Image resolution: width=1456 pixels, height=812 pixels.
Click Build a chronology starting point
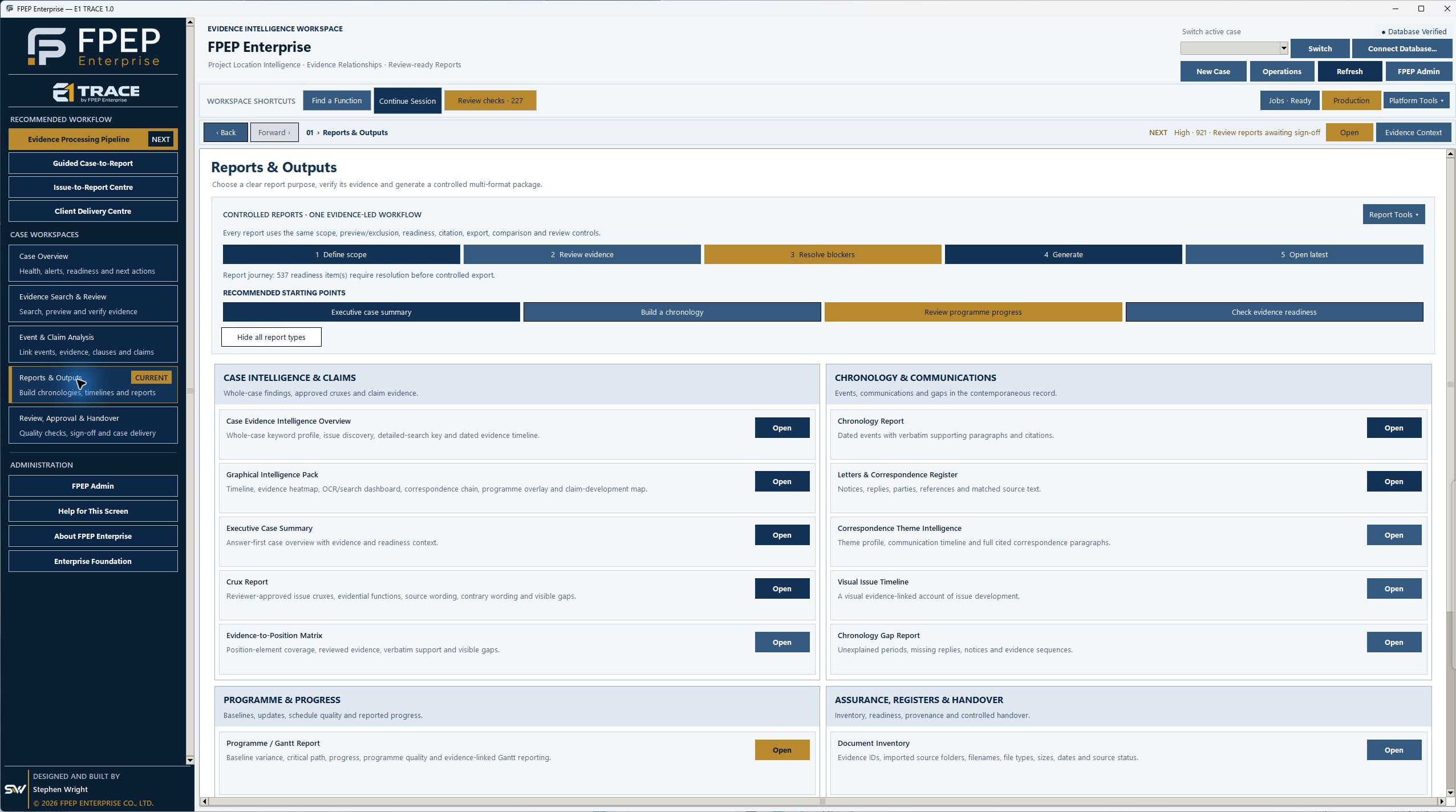(672, 312)
